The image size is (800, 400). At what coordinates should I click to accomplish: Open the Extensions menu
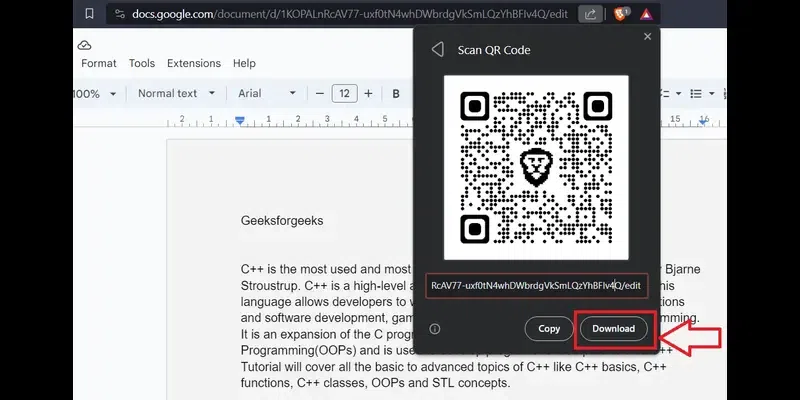pos(194,63)
